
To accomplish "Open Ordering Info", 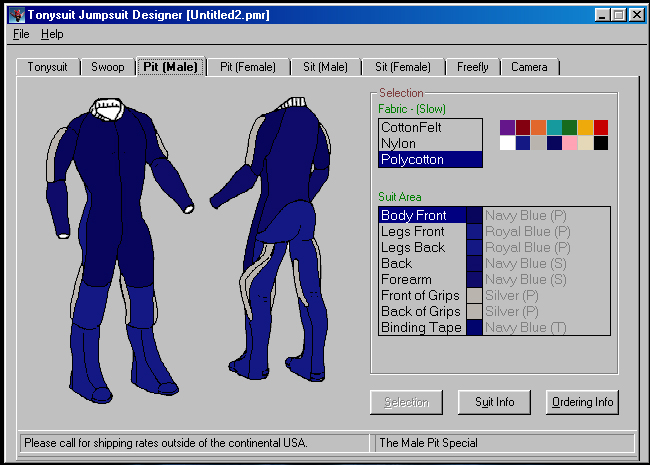I will (583, 402).
